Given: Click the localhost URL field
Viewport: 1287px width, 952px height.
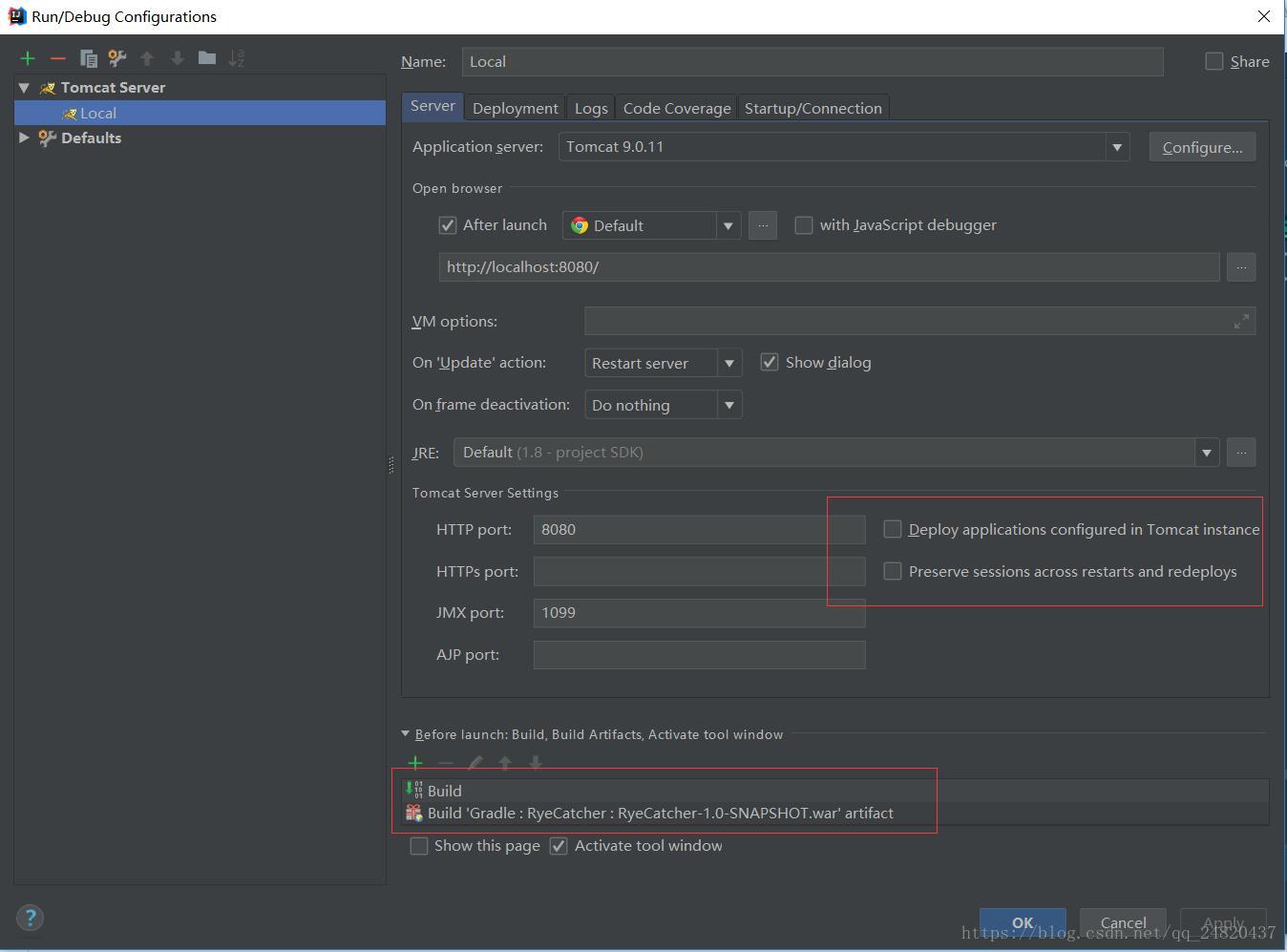Looking at the screenshot, I should point(829,267).
